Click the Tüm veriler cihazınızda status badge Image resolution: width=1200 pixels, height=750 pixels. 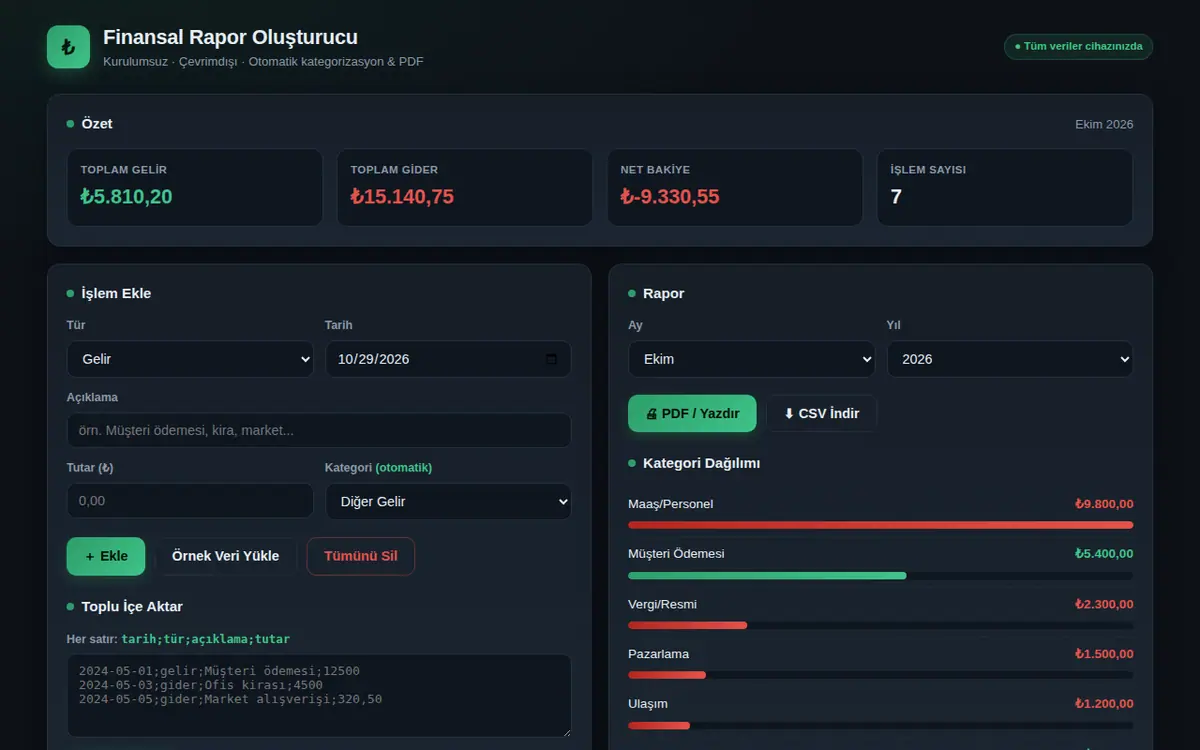click(x=1078, y=47)
